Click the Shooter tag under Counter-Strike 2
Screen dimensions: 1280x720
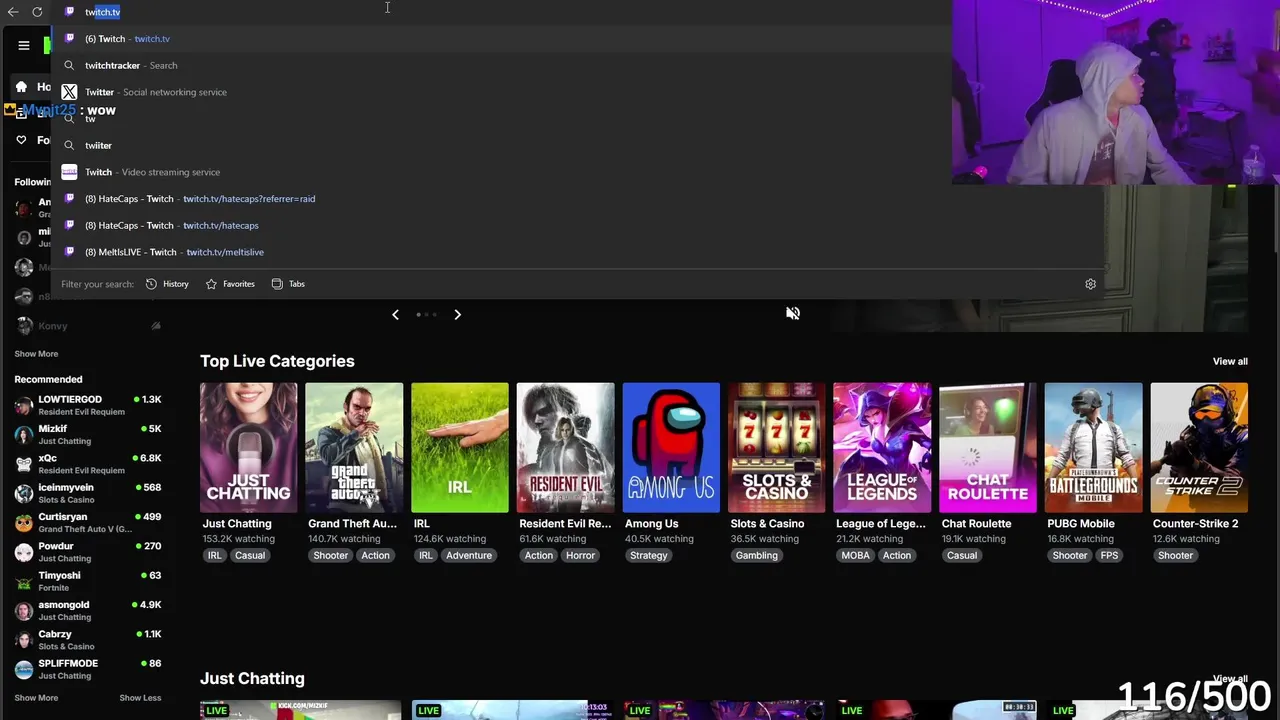[1175, 556]
